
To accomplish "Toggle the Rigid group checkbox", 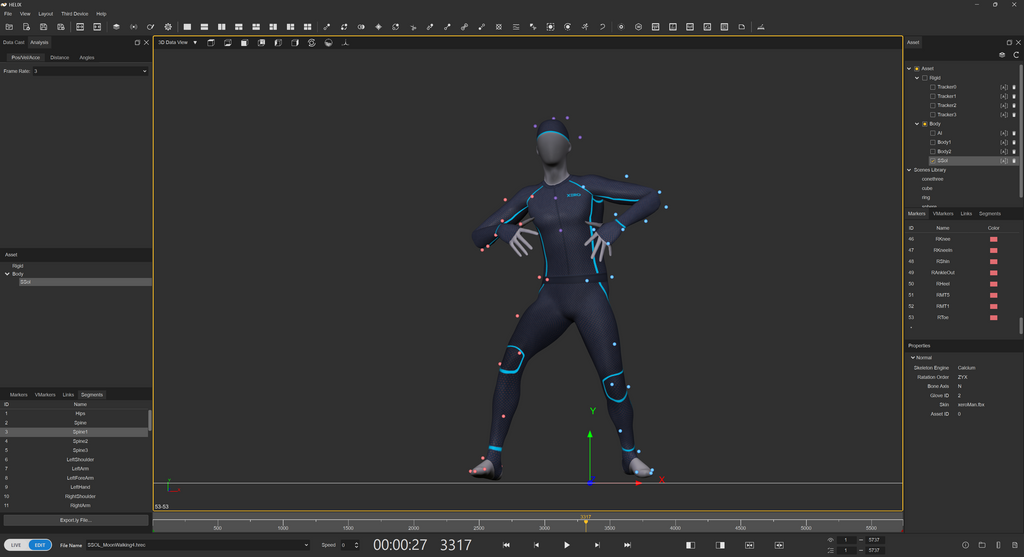I will (x=925, y=78).
